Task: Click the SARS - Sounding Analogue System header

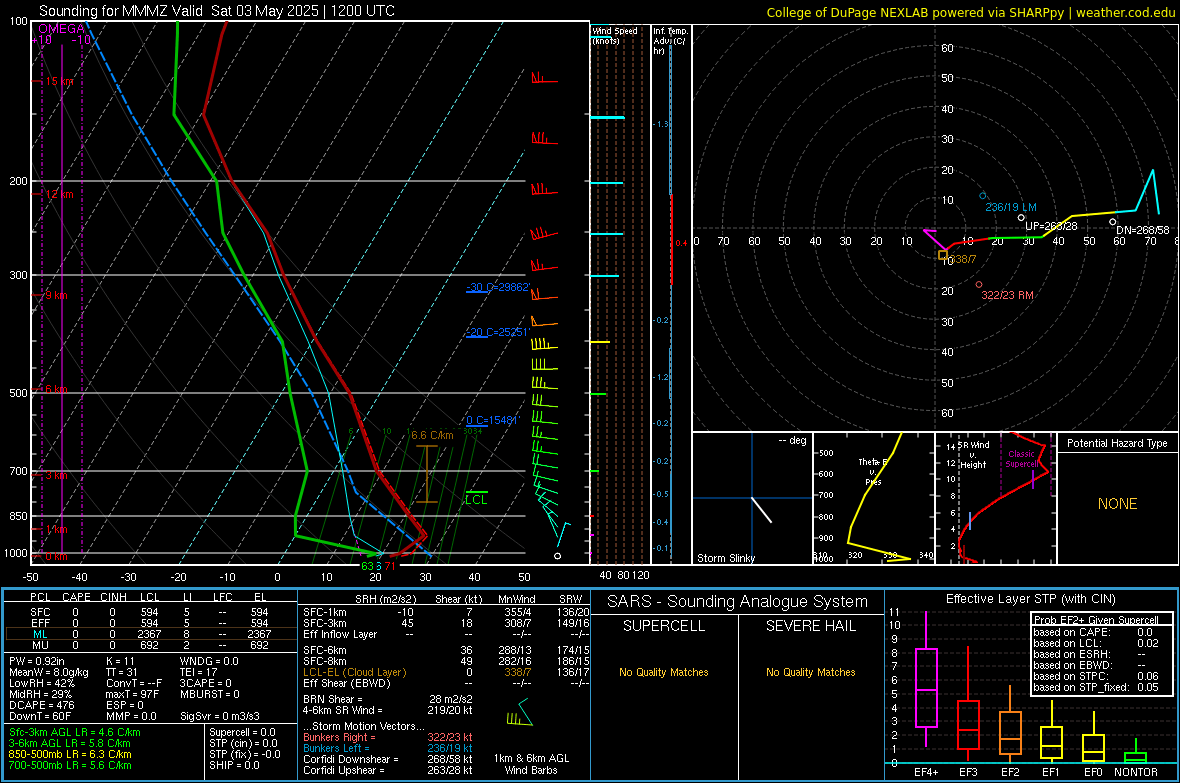Action: point(738,602)
